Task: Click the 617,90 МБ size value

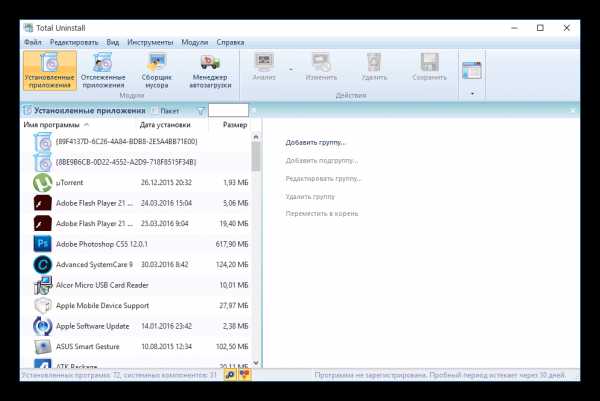Action: [x=232, y=244]
